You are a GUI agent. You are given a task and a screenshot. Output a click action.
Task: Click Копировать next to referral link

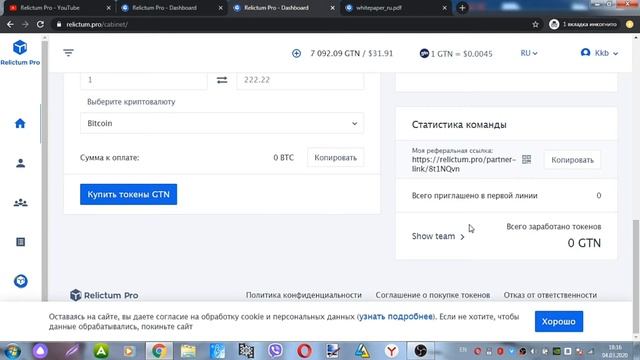coord(572,160)
